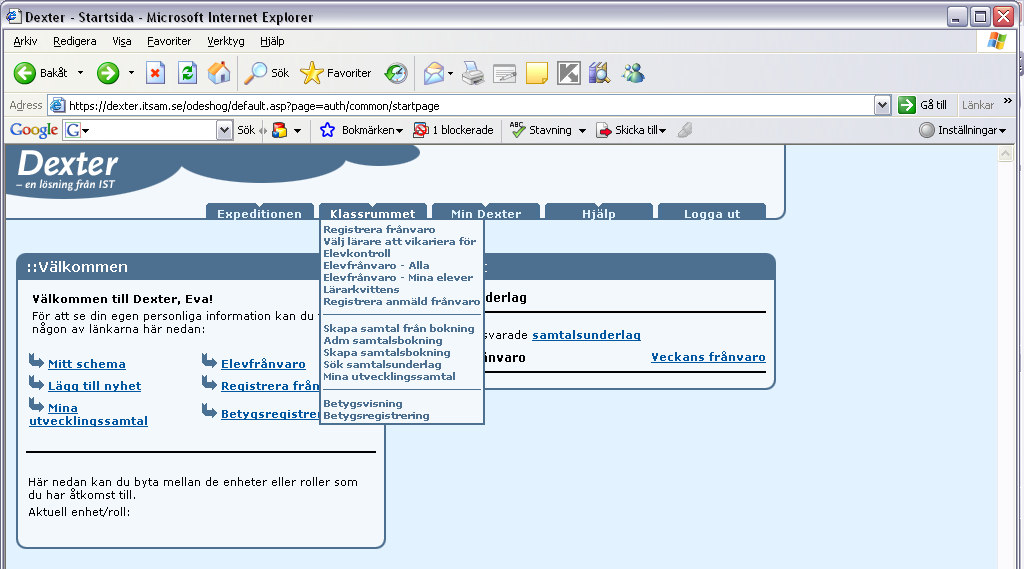The image size is (1024, 569).
Task: Open the Mitt schema link
Action: pos(87,364)
